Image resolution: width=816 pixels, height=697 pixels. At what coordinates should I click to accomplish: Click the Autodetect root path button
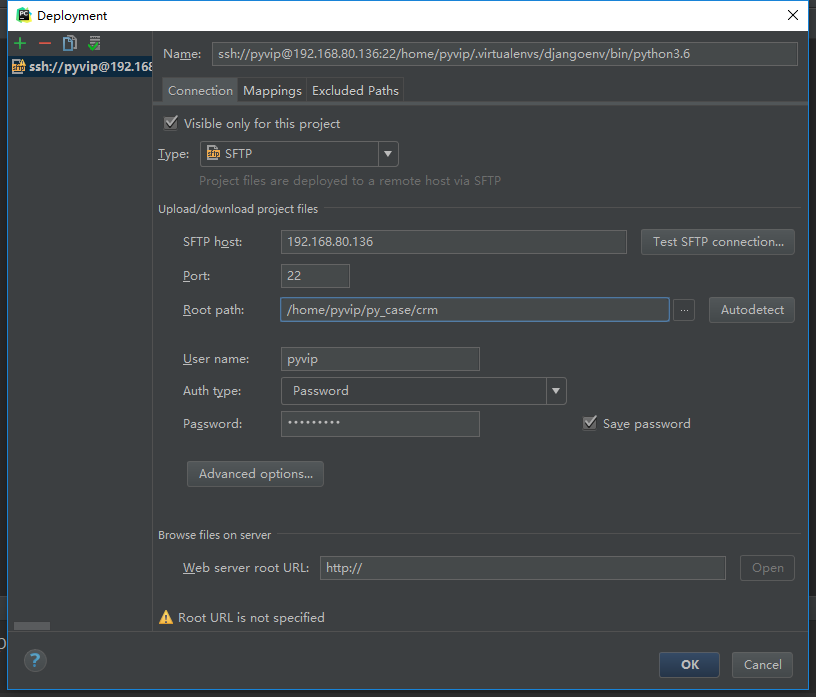pos(751,310)
